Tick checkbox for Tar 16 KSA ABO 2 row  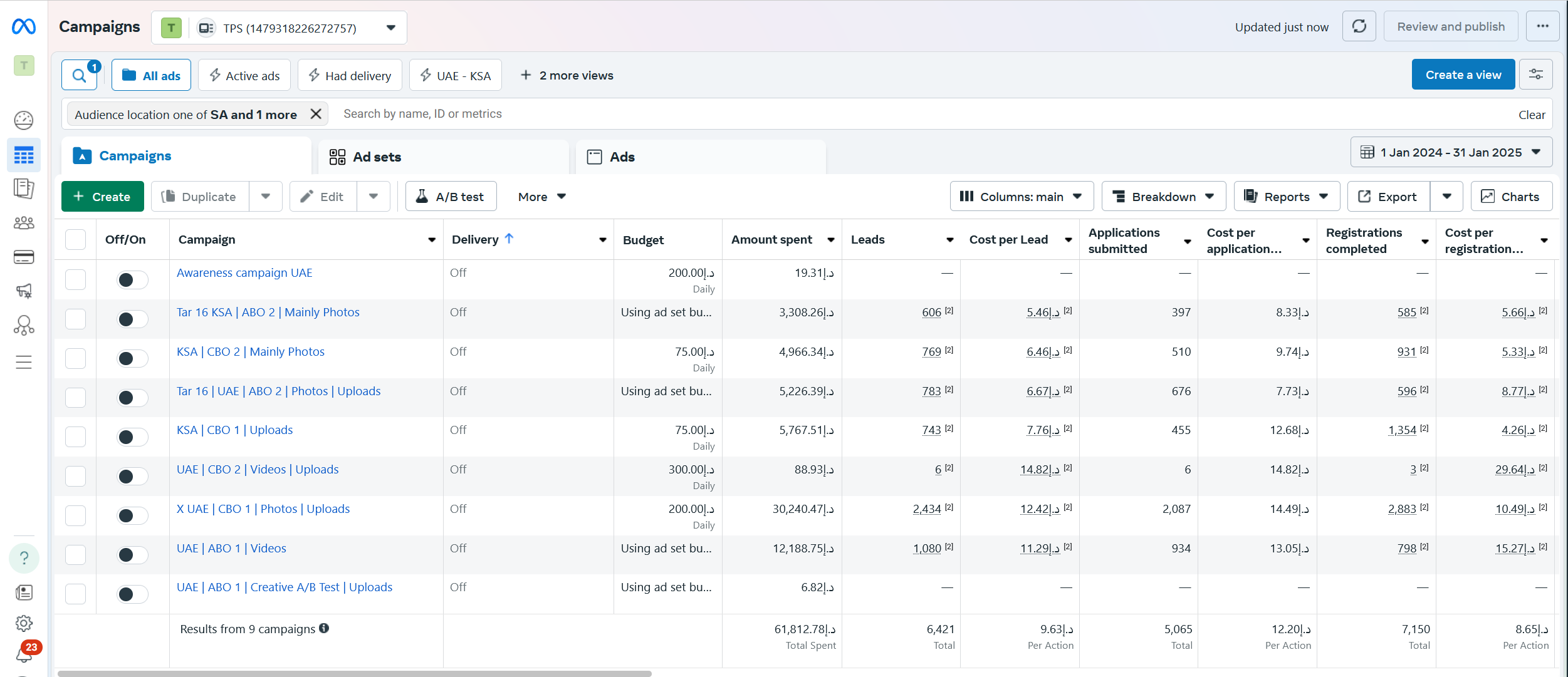coord(76,319)
